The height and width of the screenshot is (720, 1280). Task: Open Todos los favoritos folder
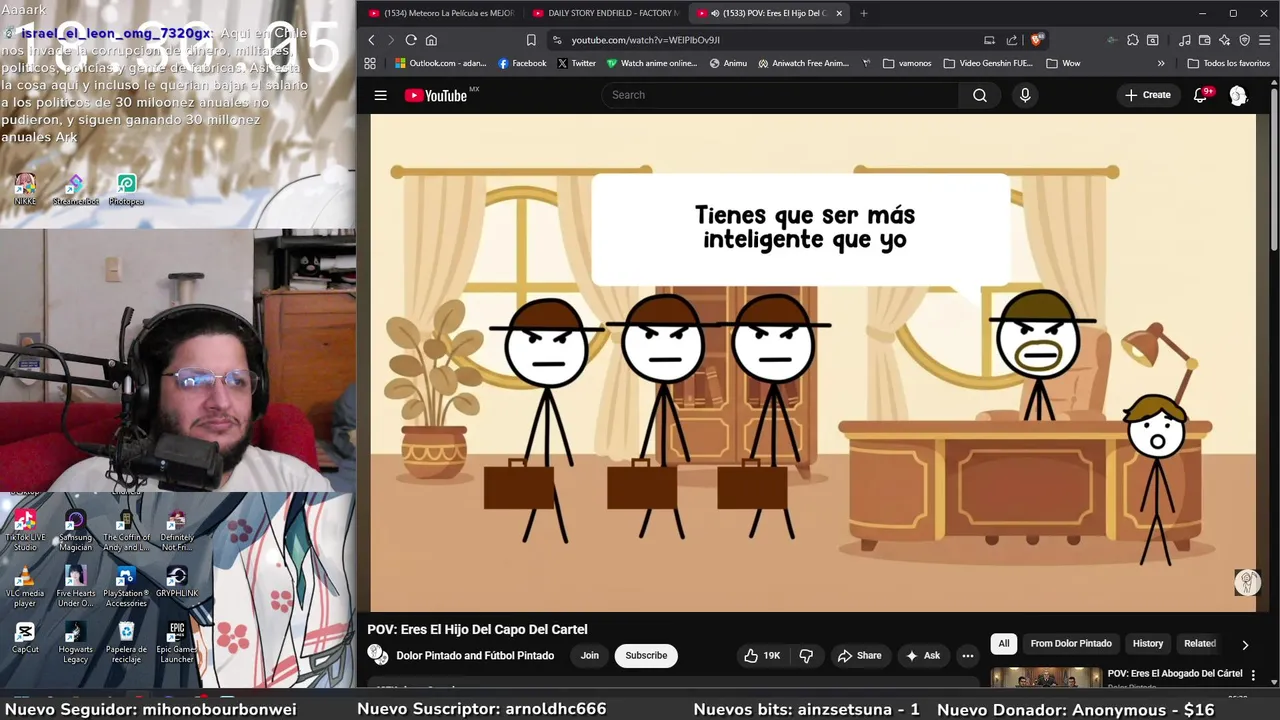click(x=1229, y=63)
